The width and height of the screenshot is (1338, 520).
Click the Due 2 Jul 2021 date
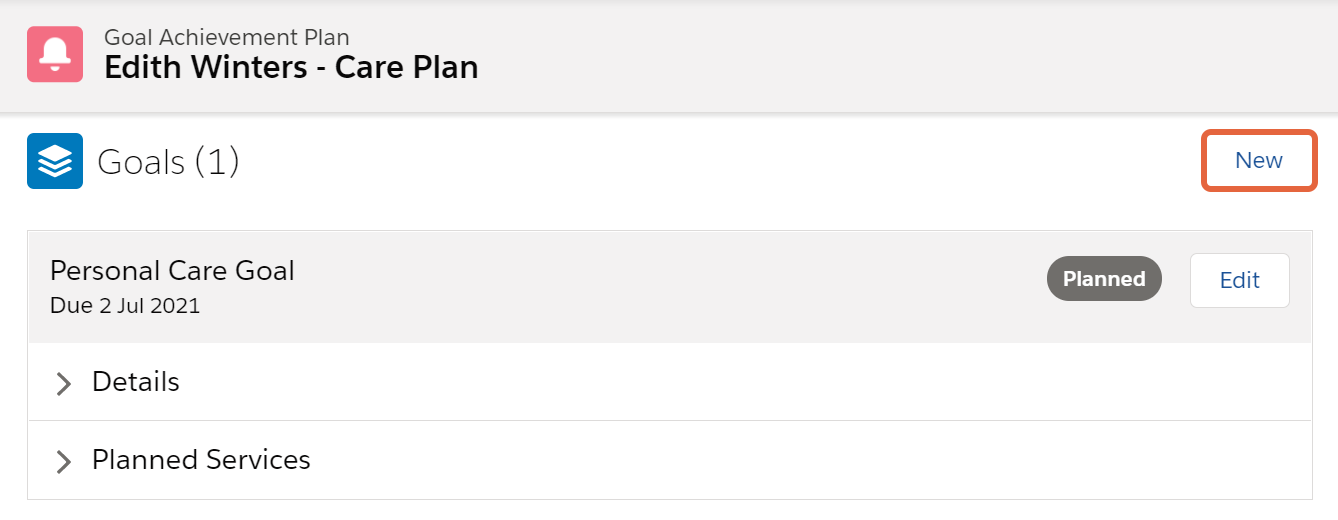click(x=125, y=306)
